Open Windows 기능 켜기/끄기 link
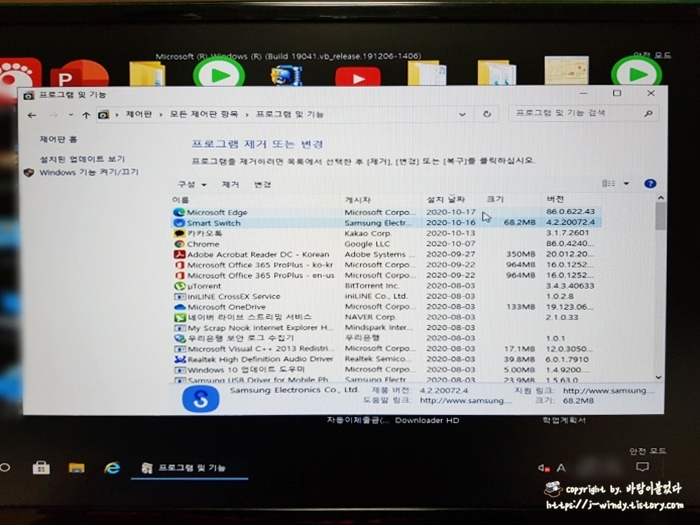This screenshot has height=525, width=700. (x=89, y=172)
